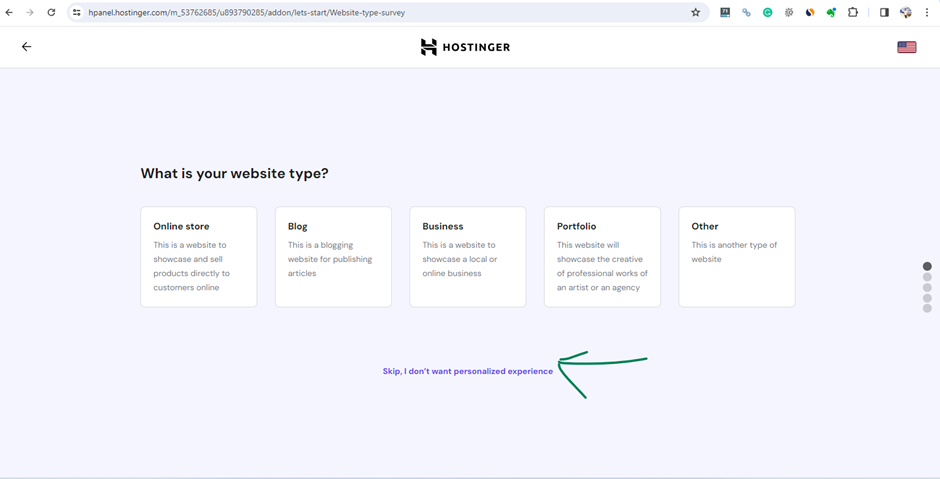Click the Hostinger logo

click(x=465, y=47)
